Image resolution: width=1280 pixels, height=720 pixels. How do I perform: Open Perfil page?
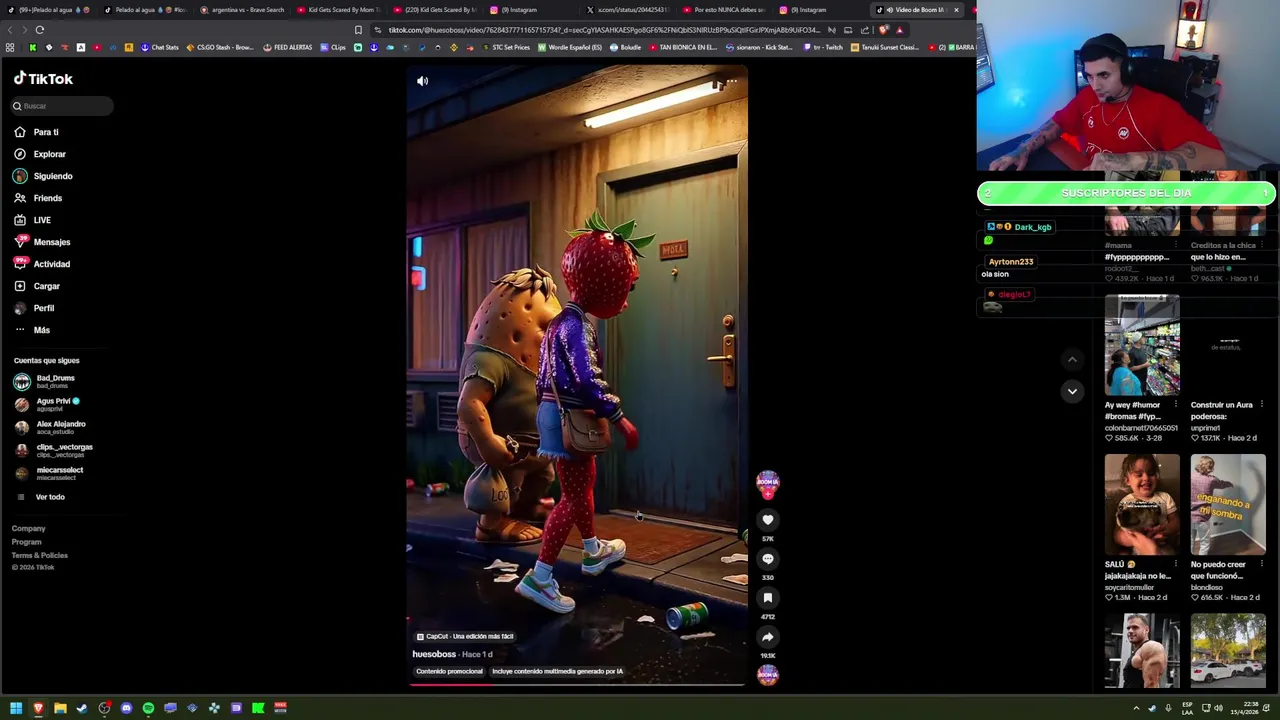click(x=34, y=308)
